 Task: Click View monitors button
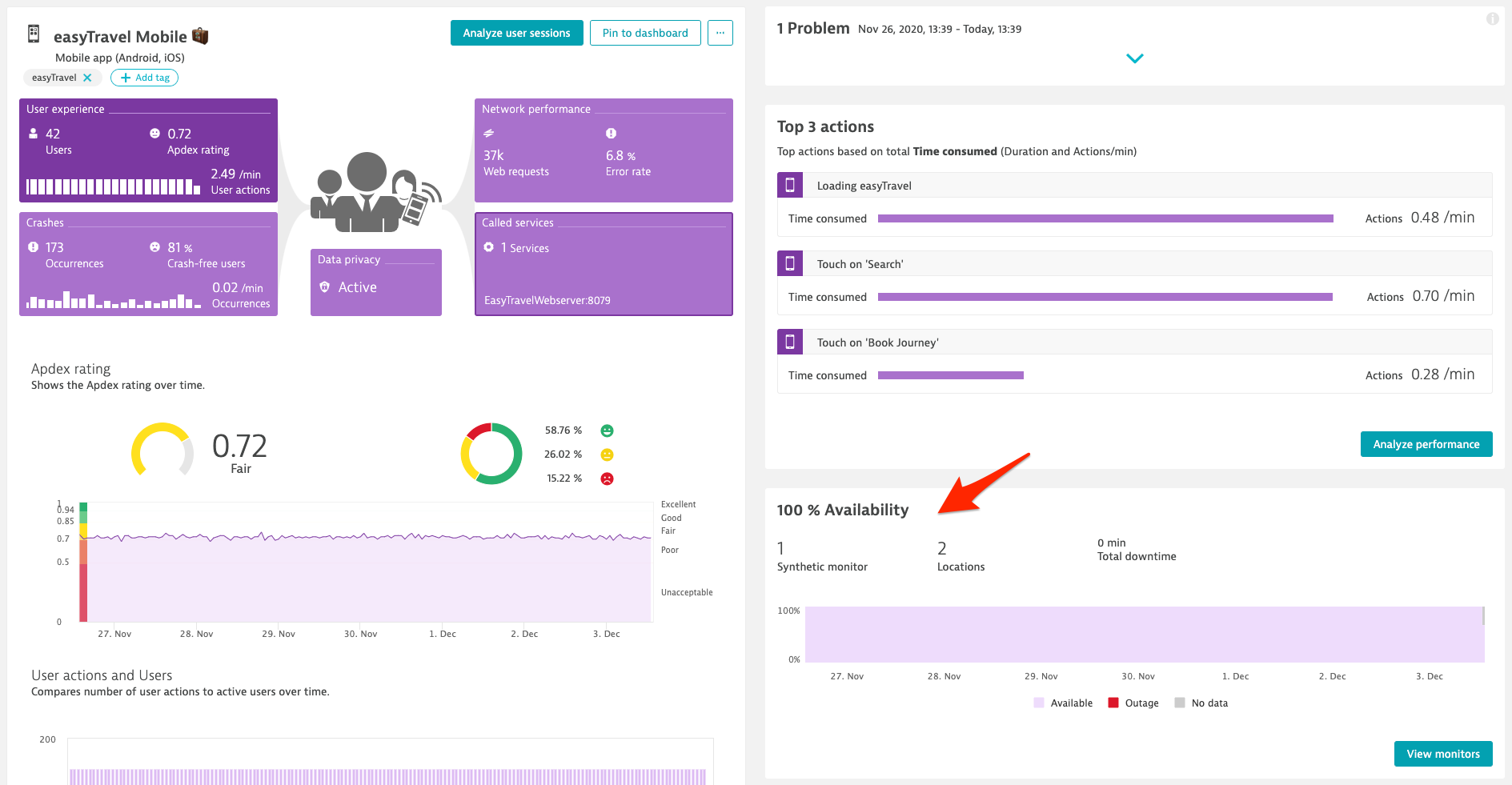[1443, 754]
